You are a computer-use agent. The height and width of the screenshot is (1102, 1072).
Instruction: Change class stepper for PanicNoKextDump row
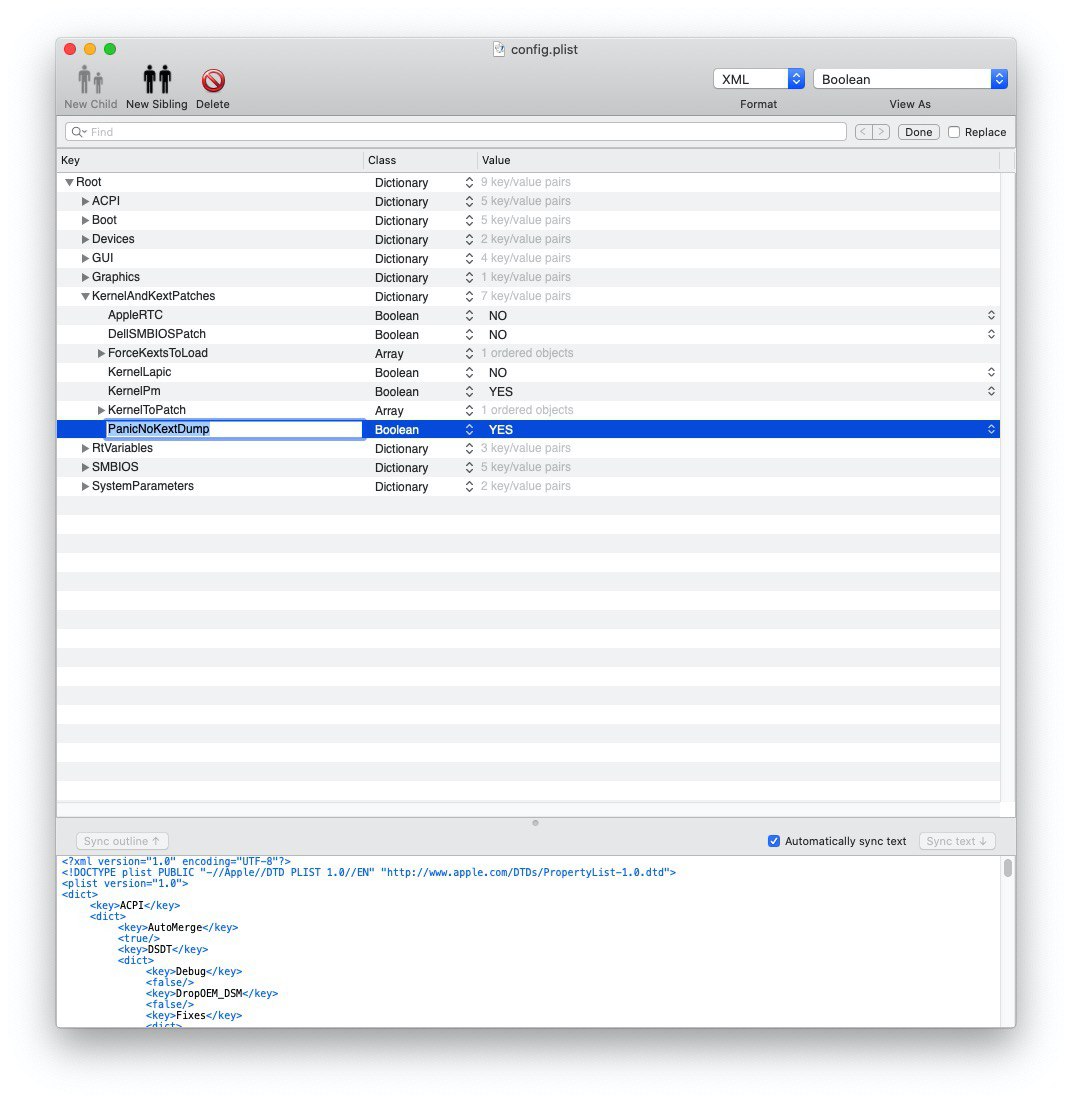click(x=469, y=429)
